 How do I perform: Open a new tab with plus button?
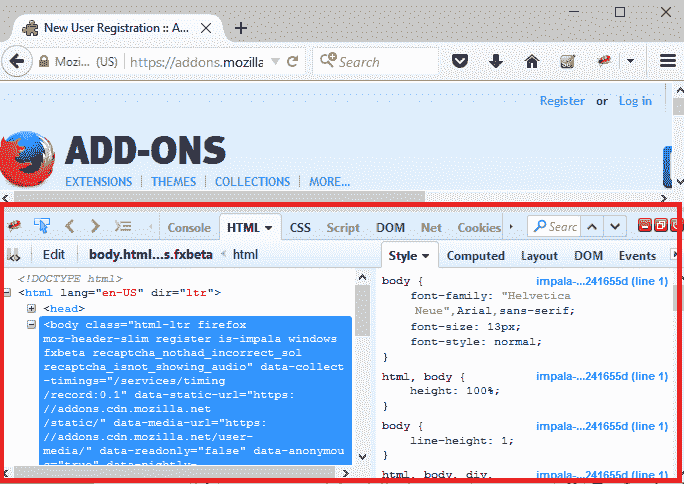pos(241,28)
